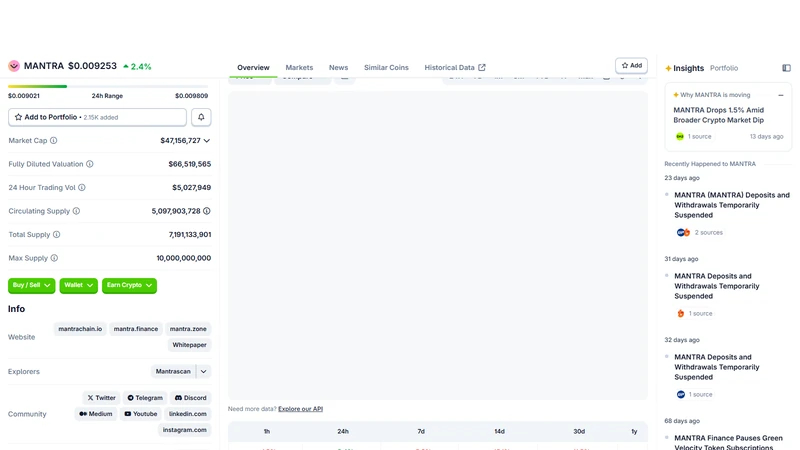Click the Add star button
Screen dimensions: 800x450
[632, 65]
